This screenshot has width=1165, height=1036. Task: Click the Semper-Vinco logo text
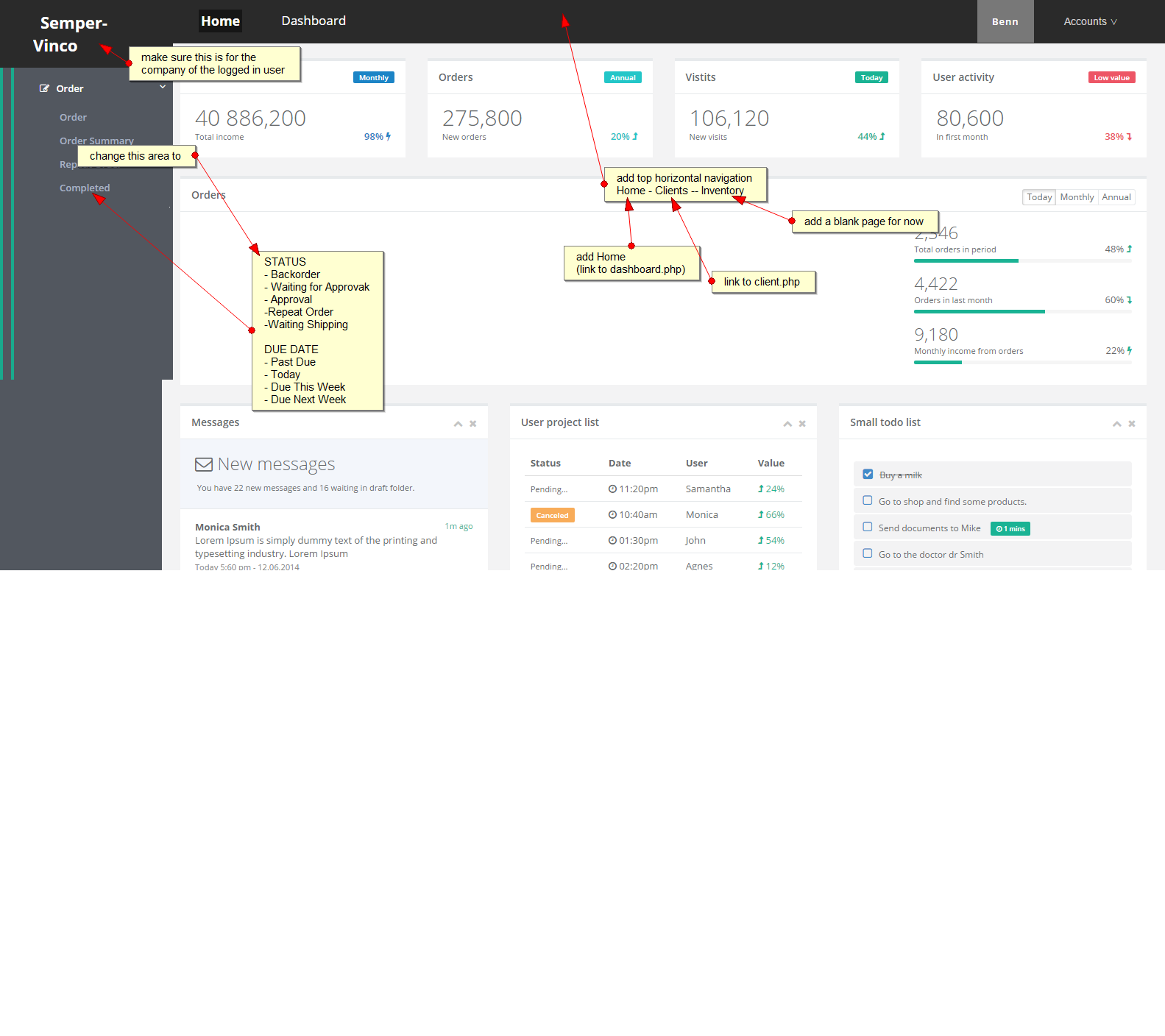(71, 34)
